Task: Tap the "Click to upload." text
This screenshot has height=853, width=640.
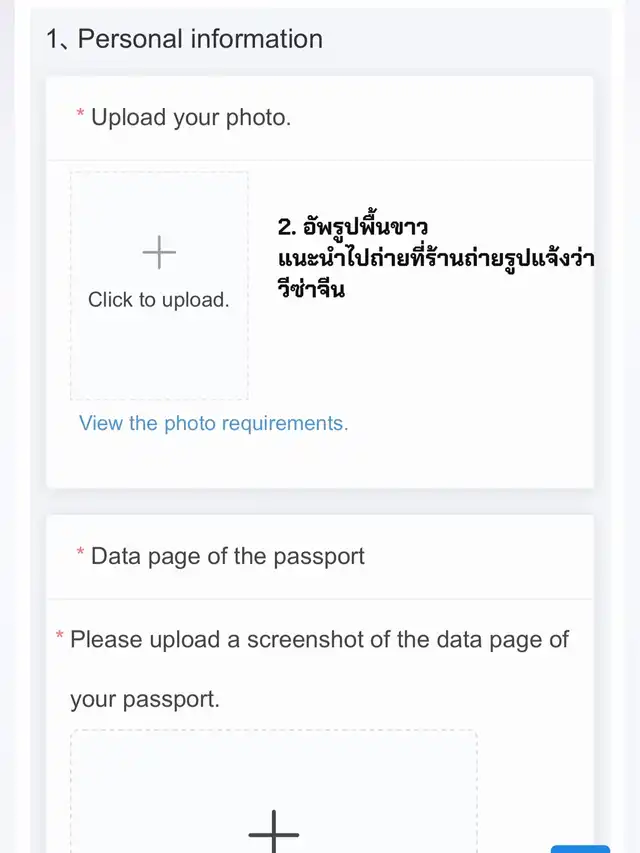Action: point(158,300)
